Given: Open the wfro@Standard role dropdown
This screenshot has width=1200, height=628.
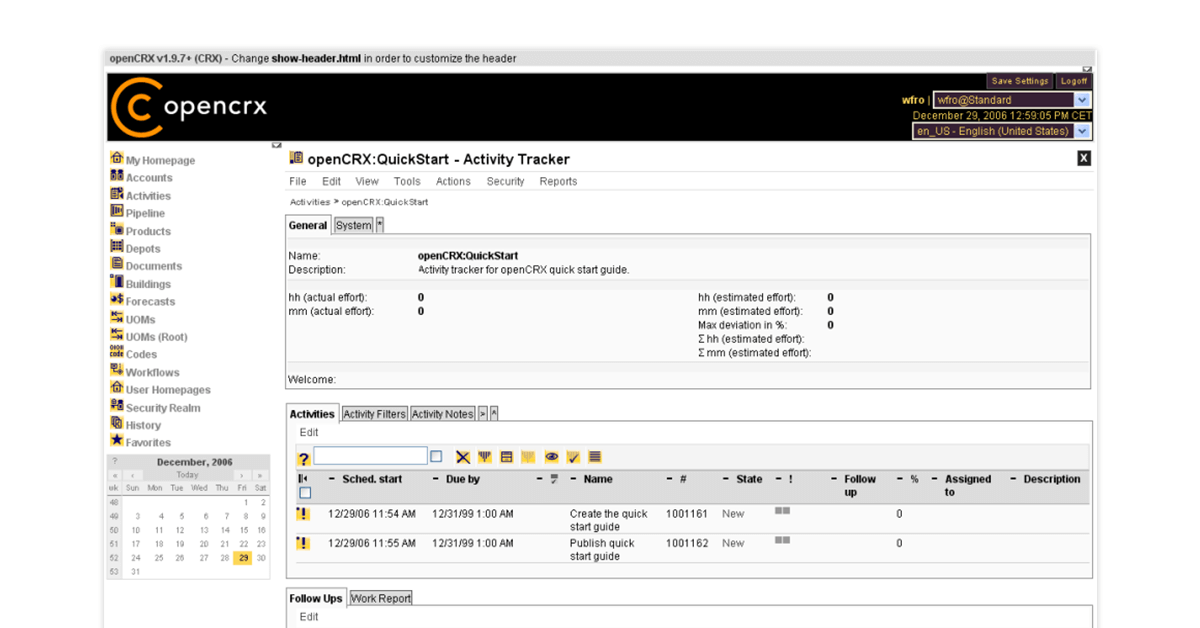Looking at the screenshot, I should (1011, 100).
